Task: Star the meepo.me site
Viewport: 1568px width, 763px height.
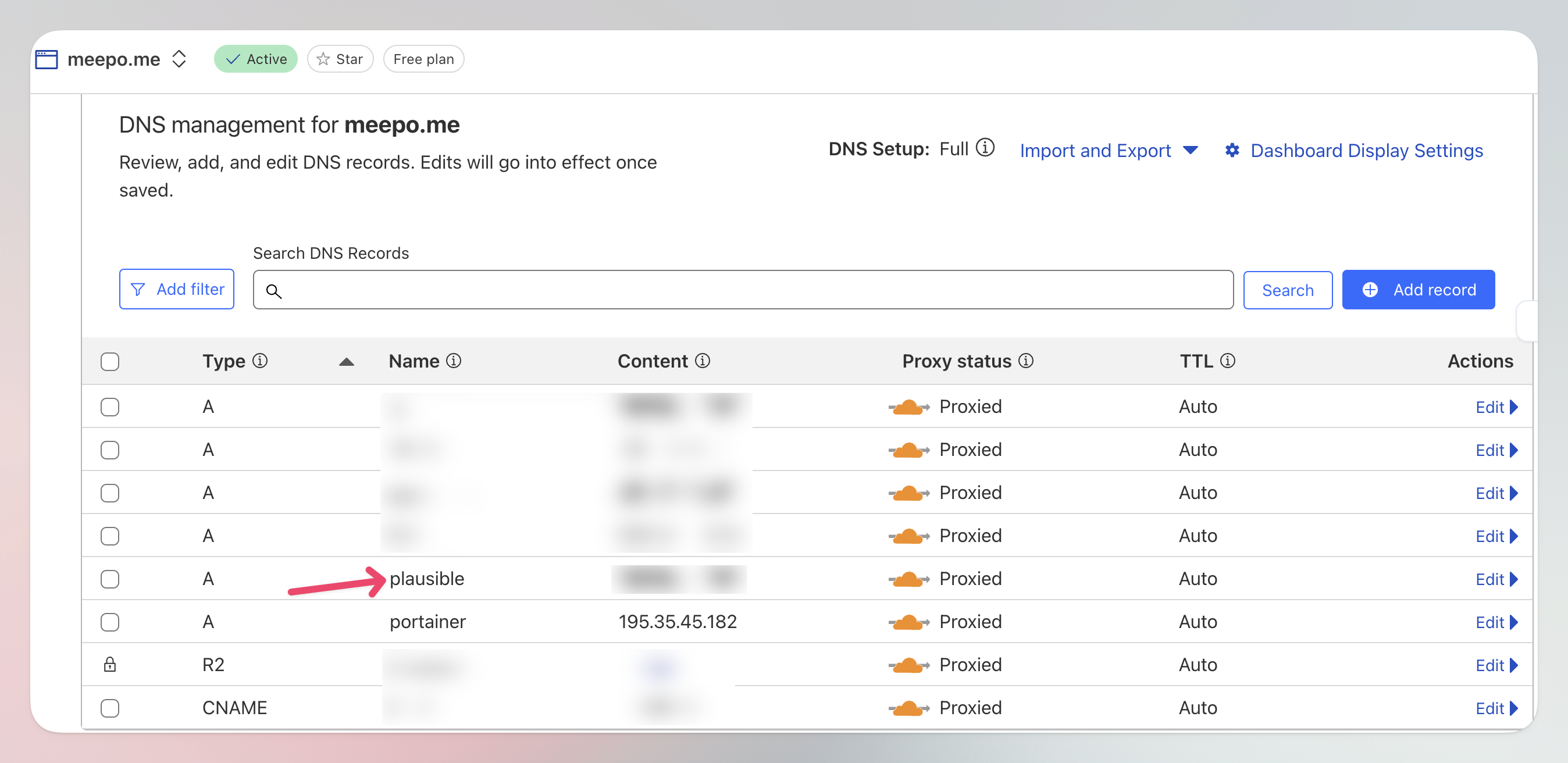Action: click(340, 59)
